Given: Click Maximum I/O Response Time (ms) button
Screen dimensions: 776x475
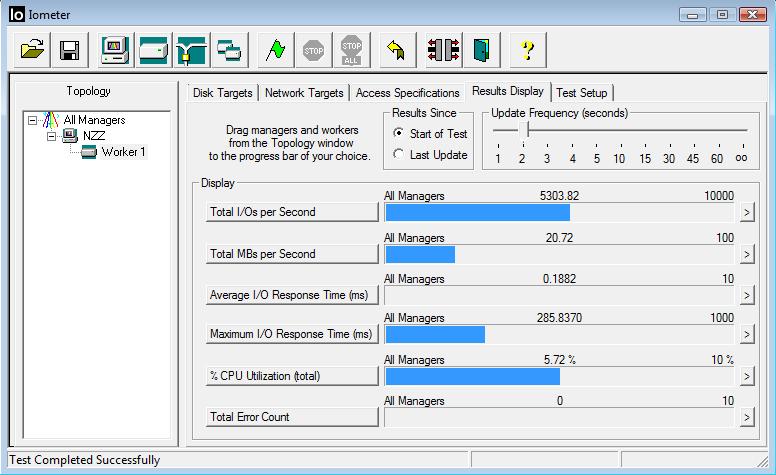Looking at the screenshot, I should (x=292, y=334).
